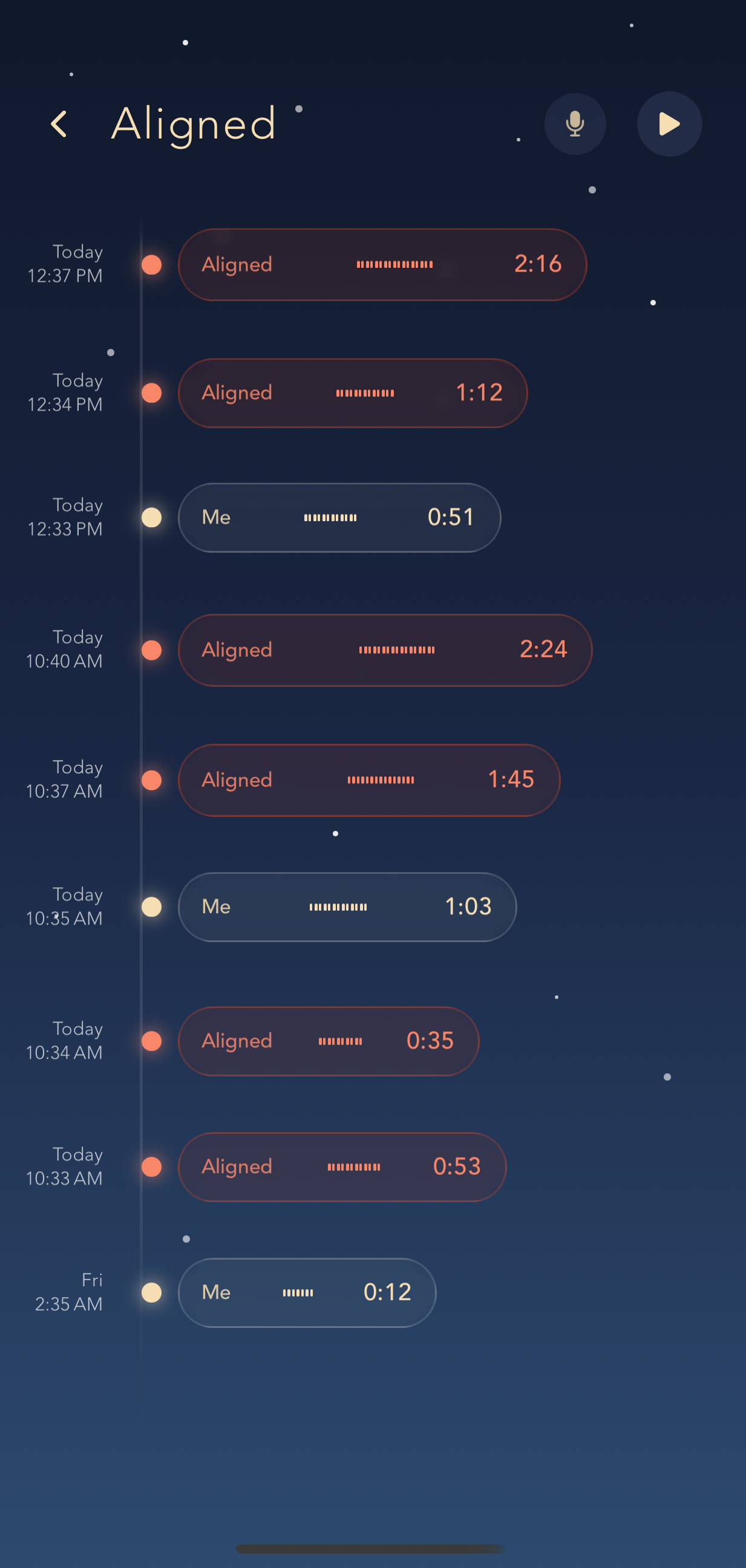746x1568 pixels.
Task: Select the 1:03 message from Me
Action: pyautogui.click(x=347, y=906)
